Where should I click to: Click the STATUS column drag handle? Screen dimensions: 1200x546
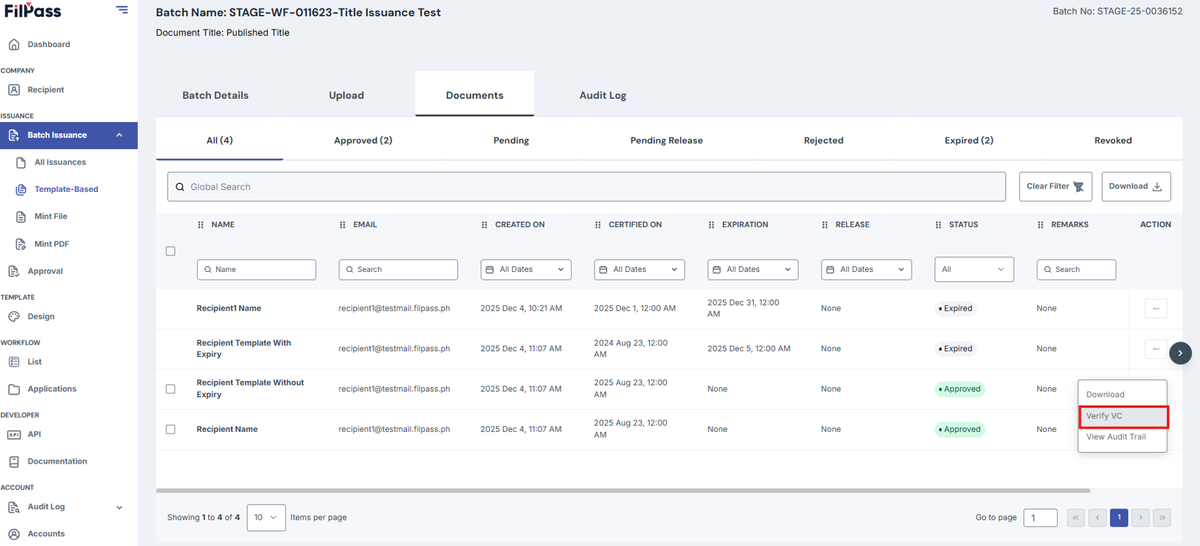coord(939,225)
